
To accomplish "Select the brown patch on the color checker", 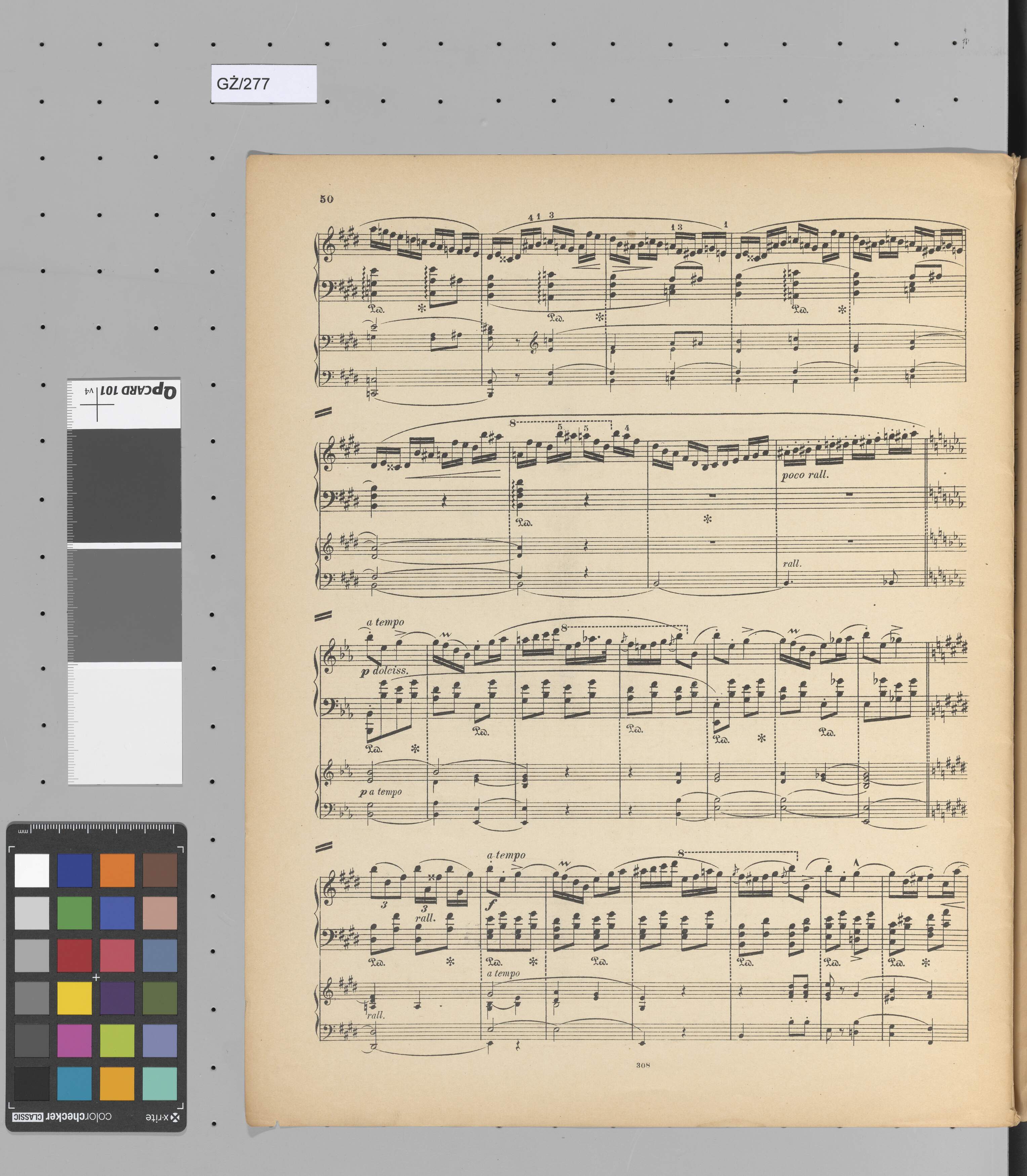I will tap(160, 871).
